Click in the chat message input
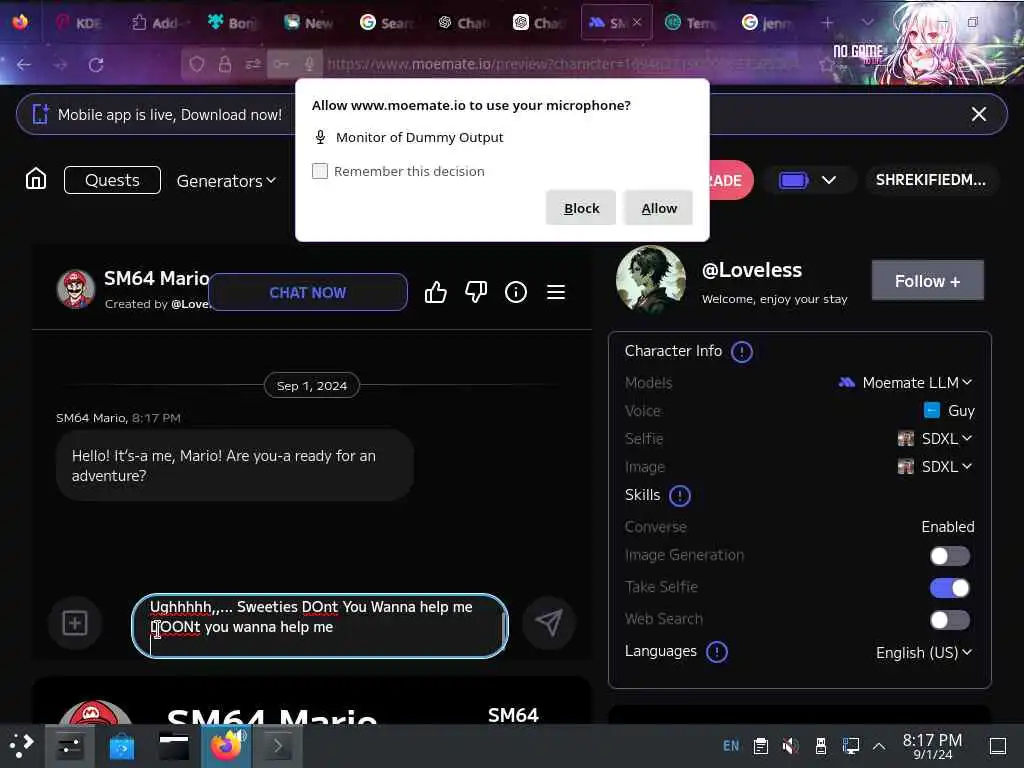 (319, 626)
